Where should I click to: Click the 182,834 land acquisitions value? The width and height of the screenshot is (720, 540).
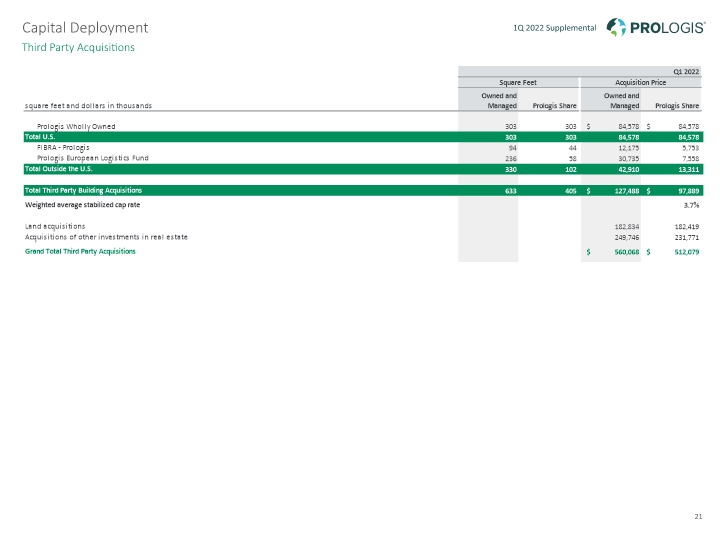click(627, 227)
